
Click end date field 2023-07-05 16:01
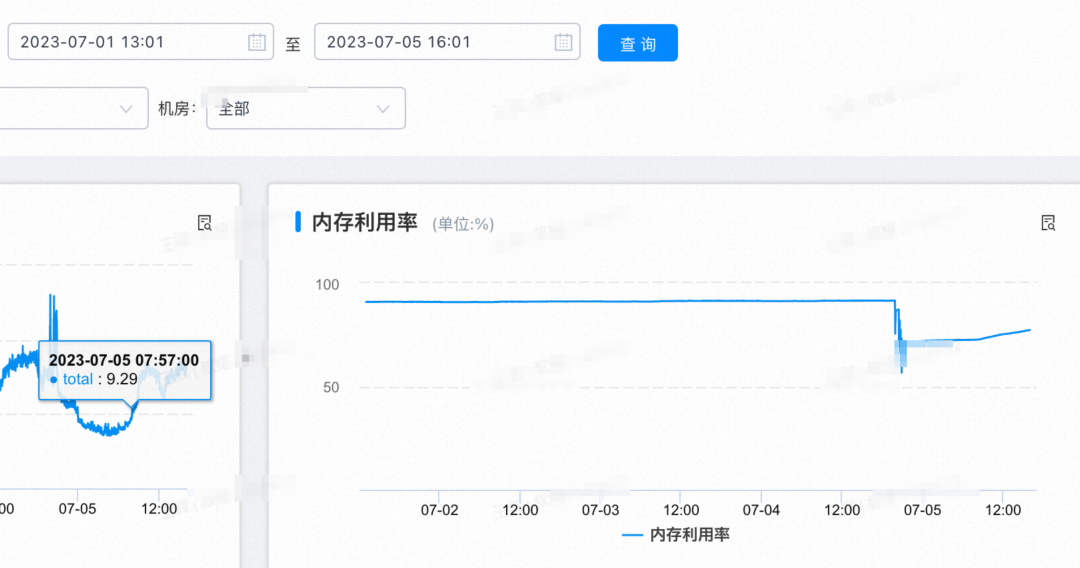430,42
